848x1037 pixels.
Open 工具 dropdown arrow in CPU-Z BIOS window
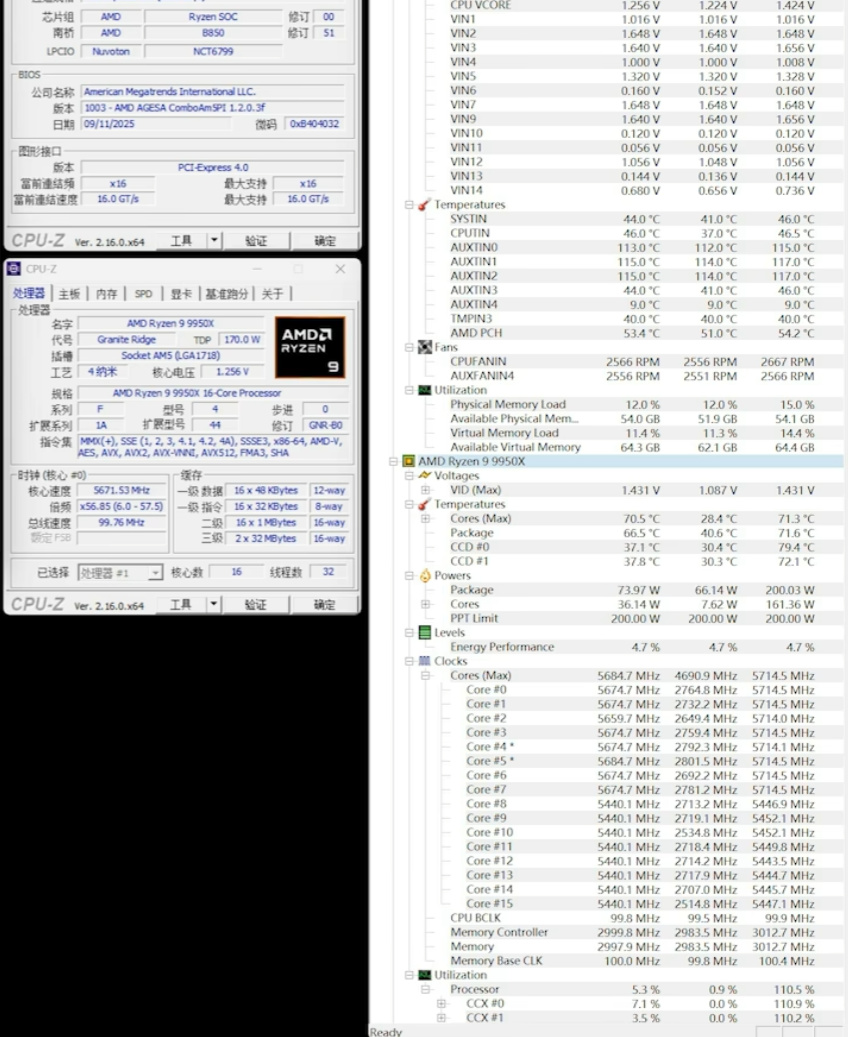[214, 240]
